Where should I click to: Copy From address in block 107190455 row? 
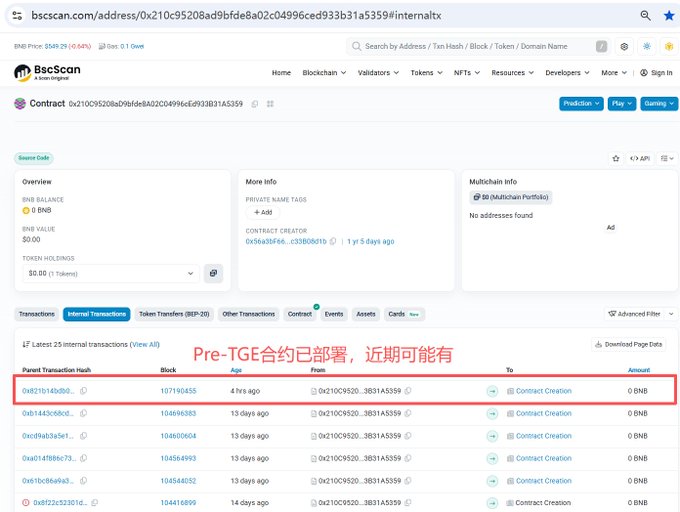(x=408, y=391)
